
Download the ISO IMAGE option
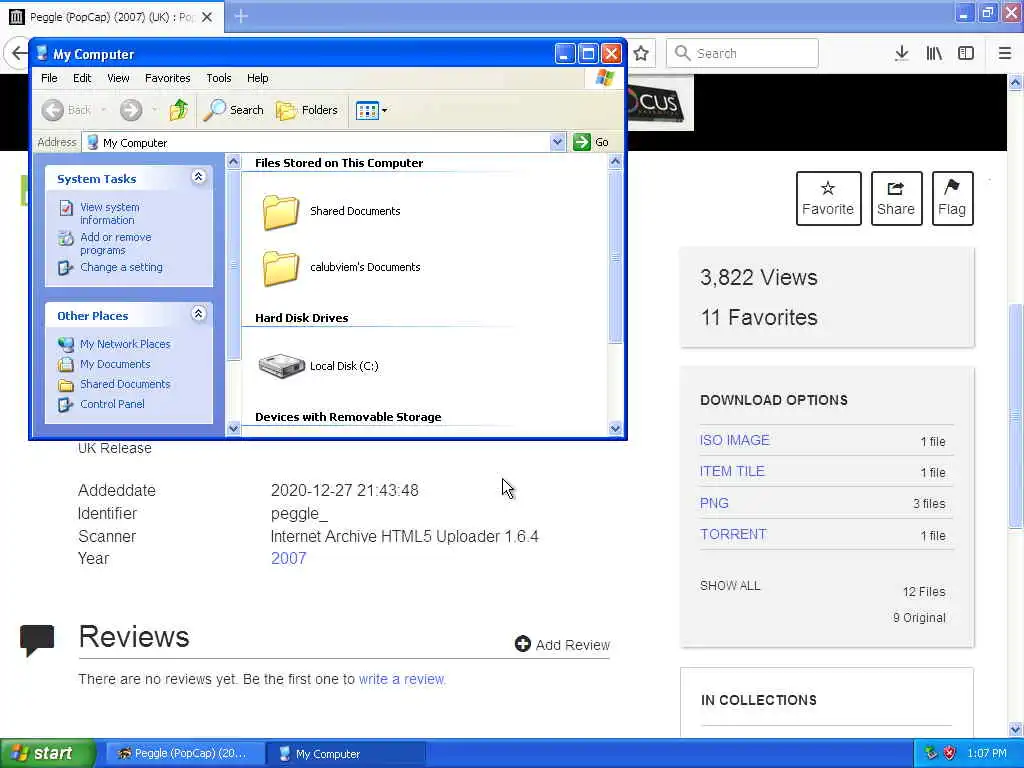point(735,441)
